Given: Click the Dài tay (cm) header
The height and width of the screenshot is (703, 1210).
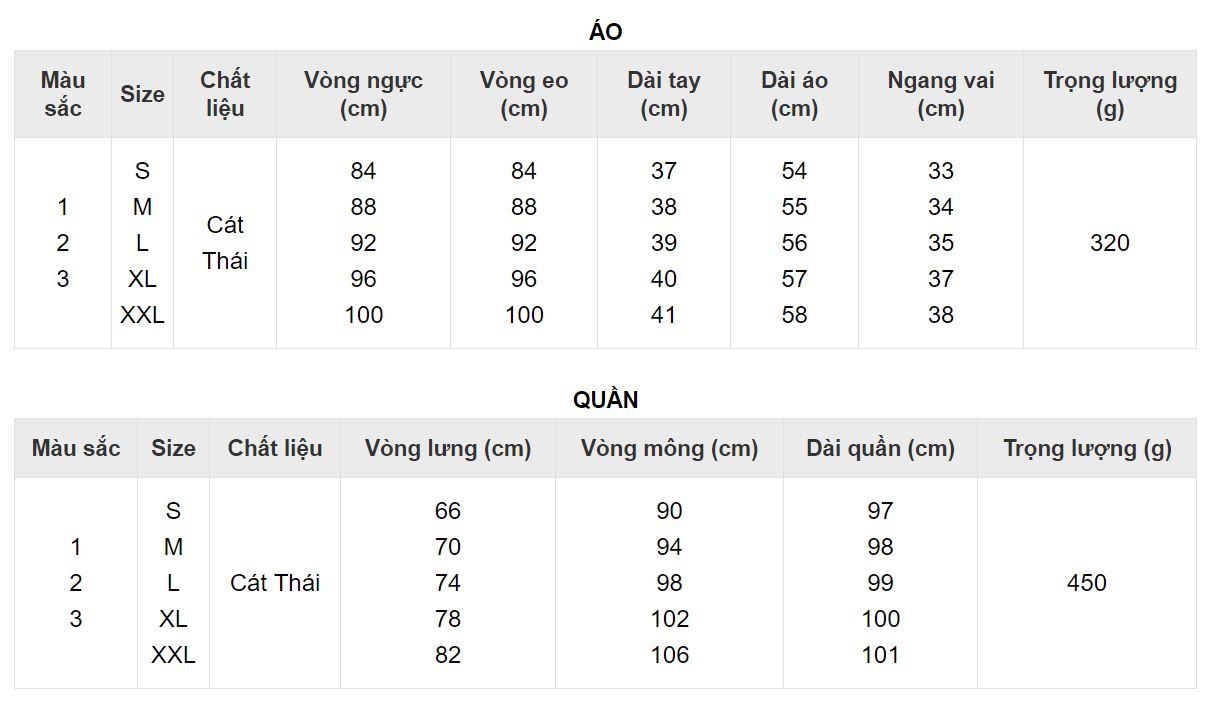Looking at the screenshot, I should pyautogui.click(x=664, y=94).
